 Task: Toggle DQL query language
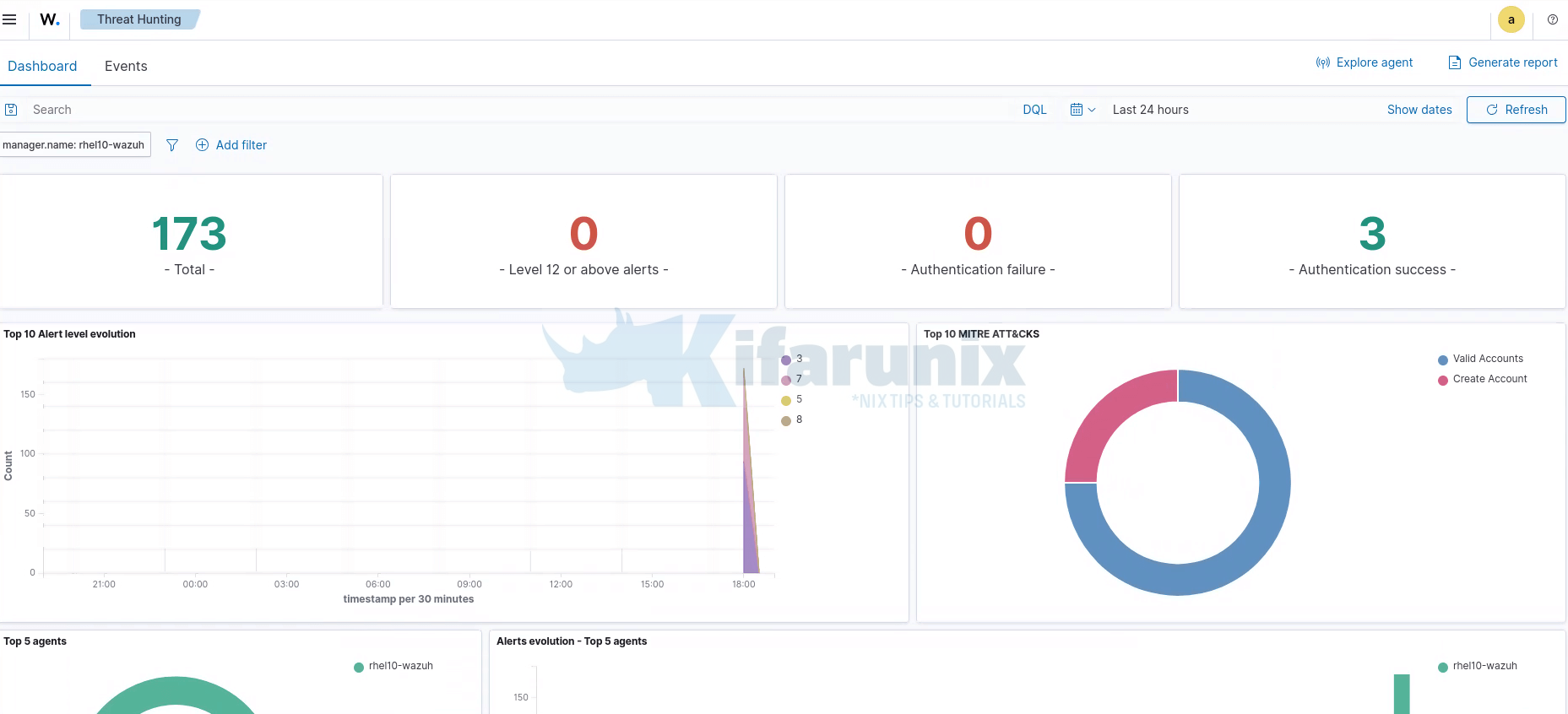point(1034,110)
